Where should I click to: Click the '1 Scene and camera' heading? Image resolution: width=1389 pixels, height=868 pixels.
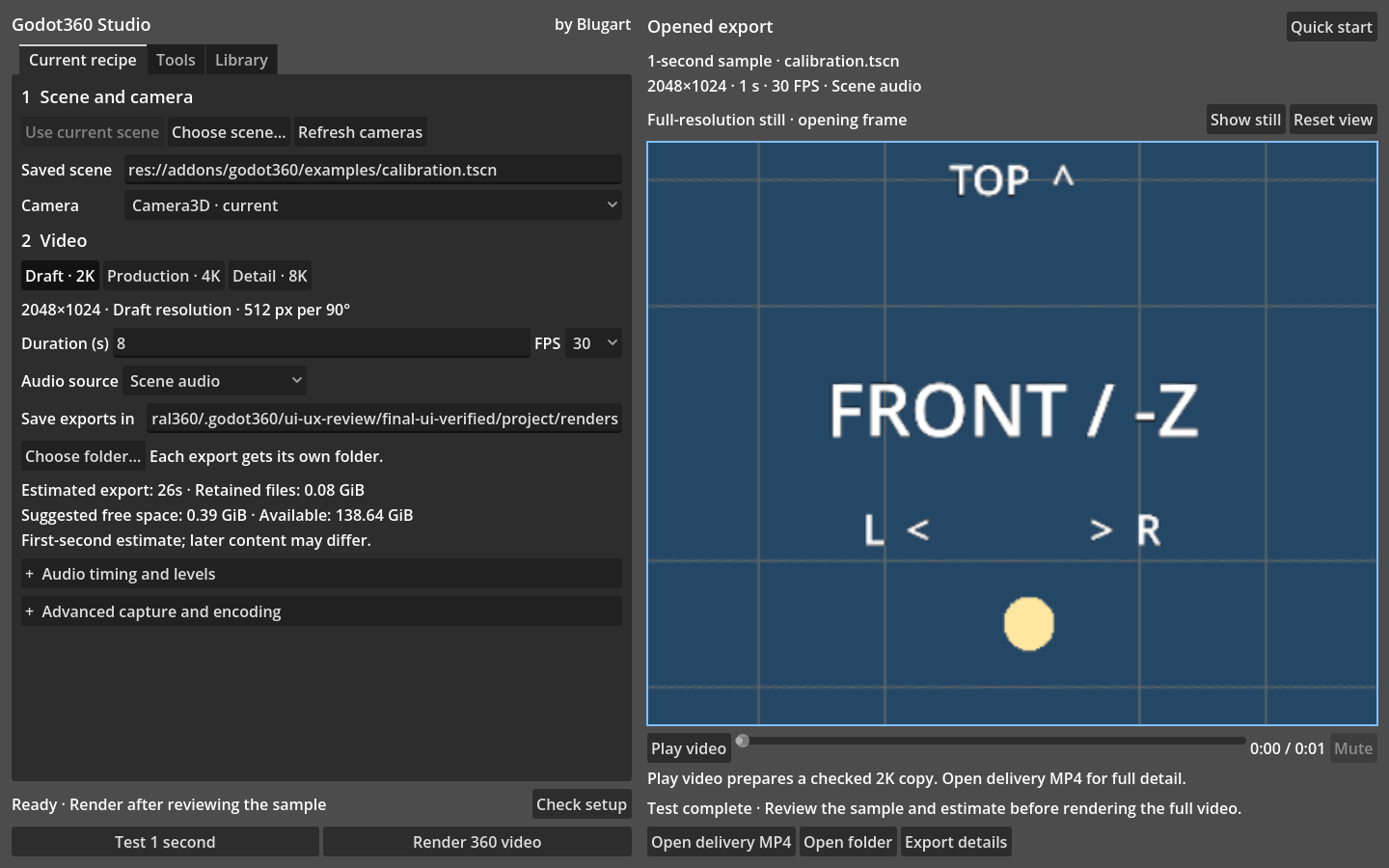(107, 96)
